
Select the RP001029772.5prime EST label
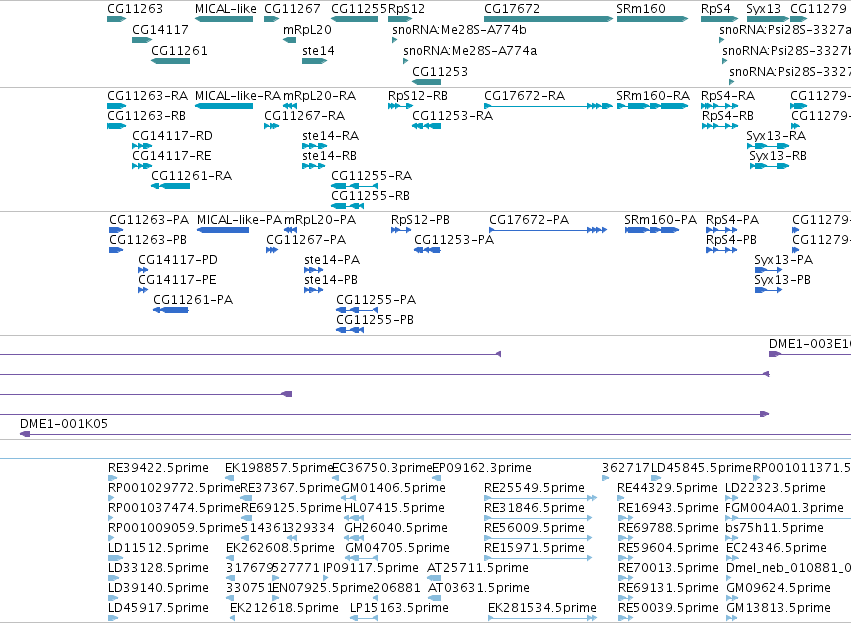pyautogui.click(x=174, y=488)
